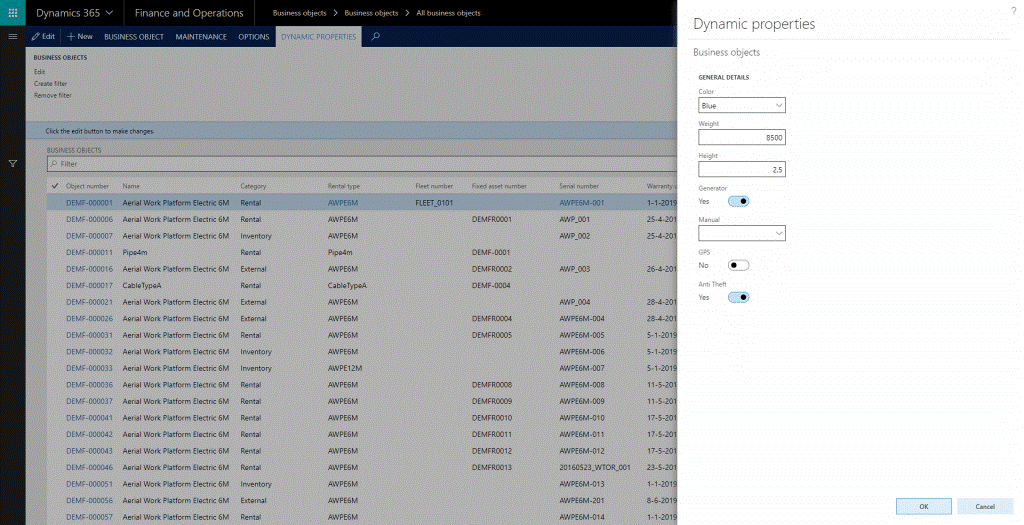Open object link DEMF-000006
The width and height of the screenshot is (1024, 525).
pyautogui.click(x=89, y=219)
